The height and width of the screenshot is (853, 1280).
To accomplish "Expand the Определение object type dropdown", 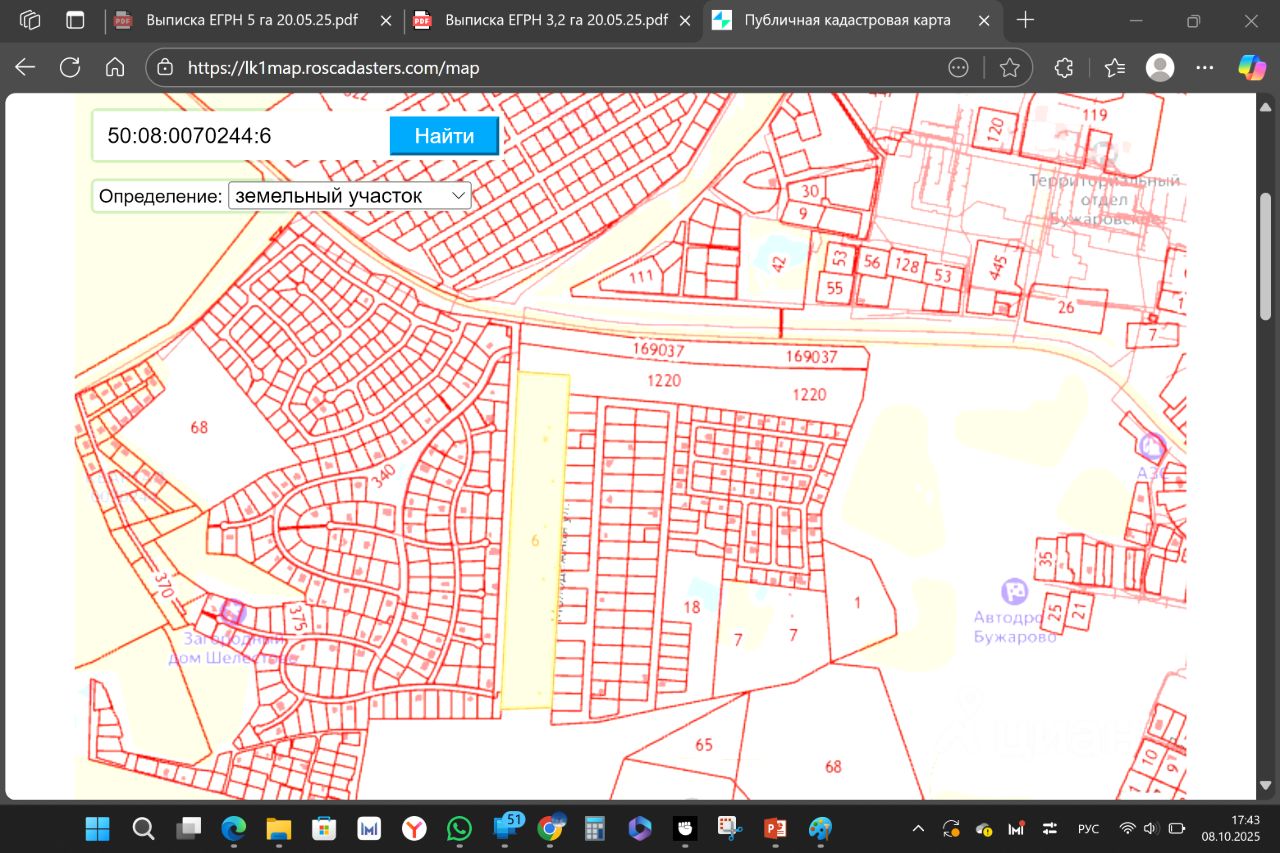I will [x=349, y=196].
